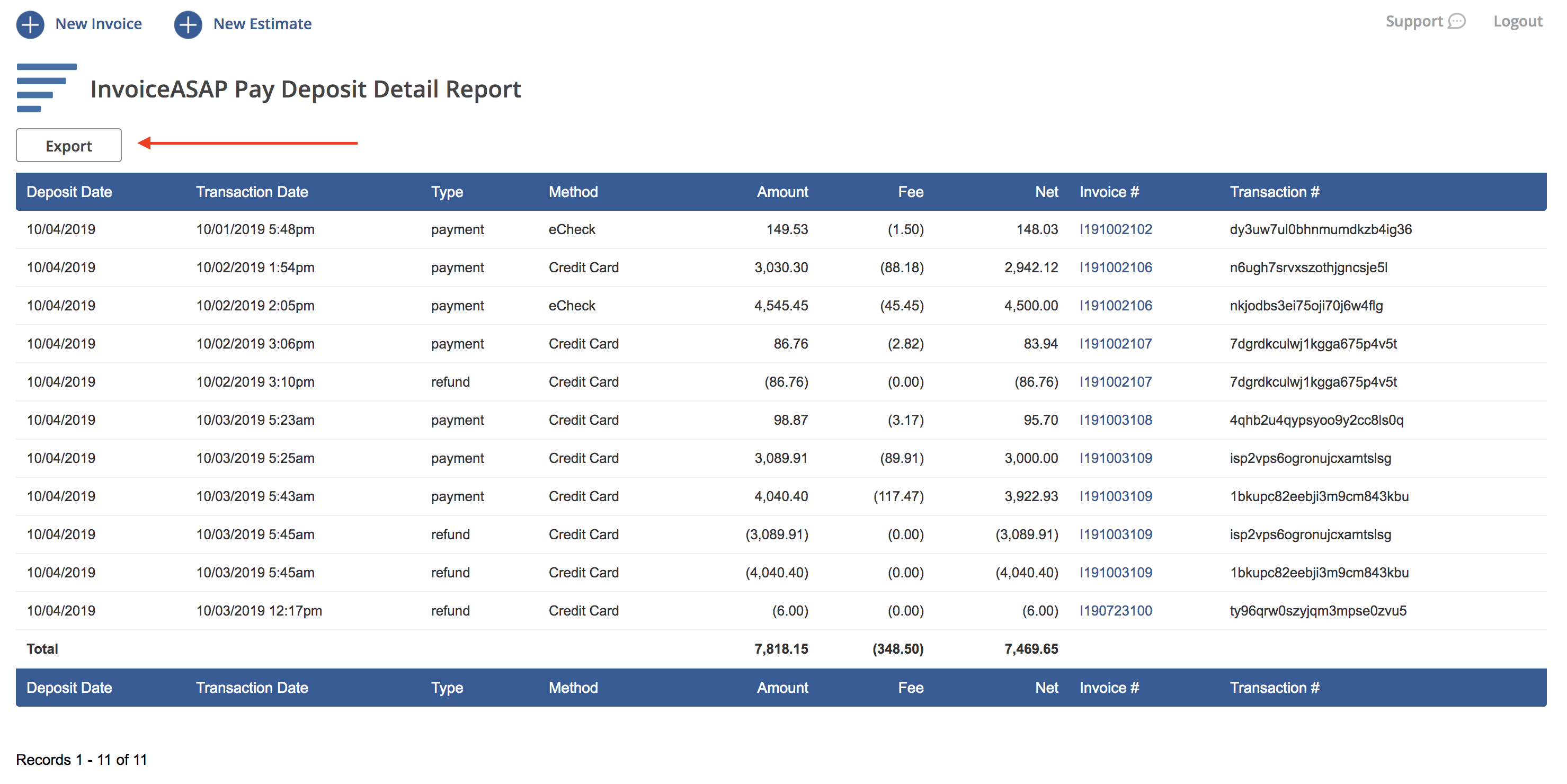This screenshot has width=1567, height=784.
Task: Click the New Estimate plus icon
Action: 188,24
